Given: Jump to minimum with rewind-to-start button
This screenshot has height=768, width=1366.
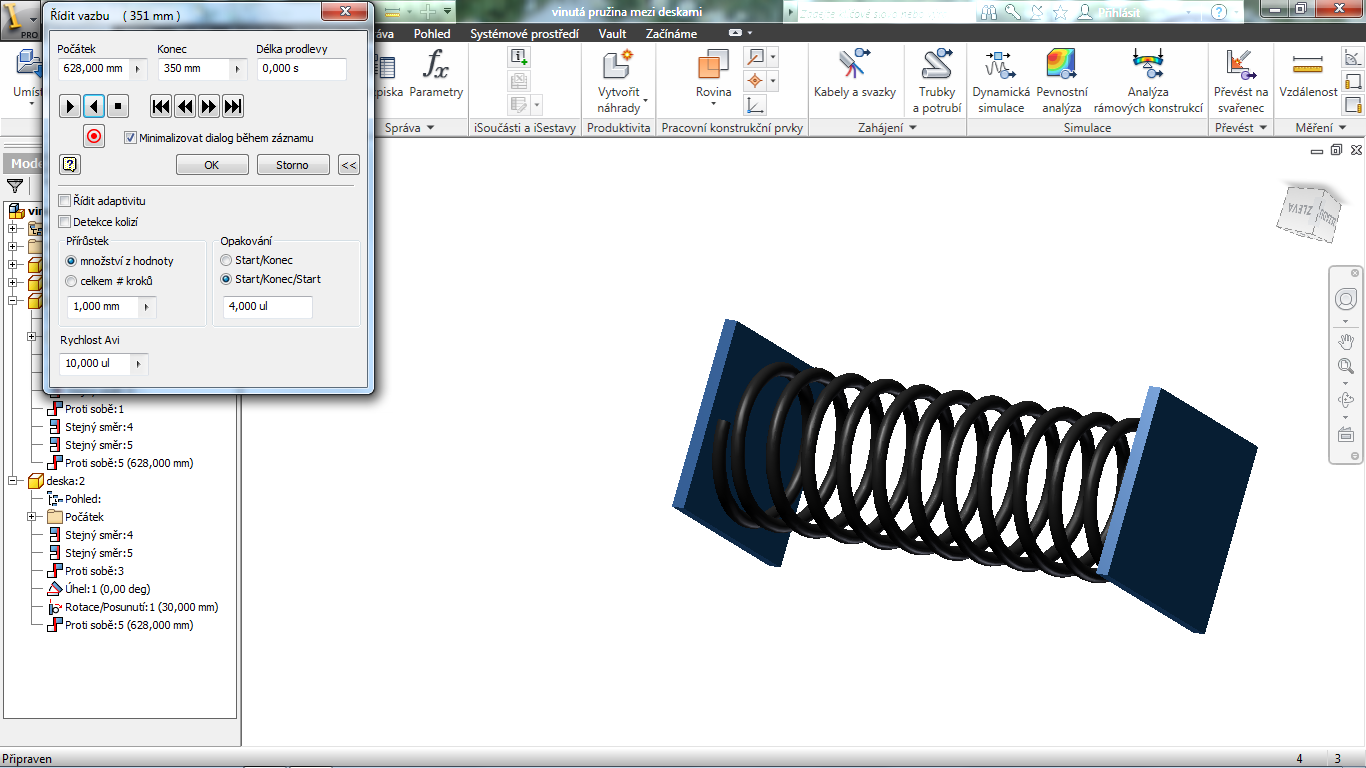Looking at the screenshot, I should coord(161,106).
